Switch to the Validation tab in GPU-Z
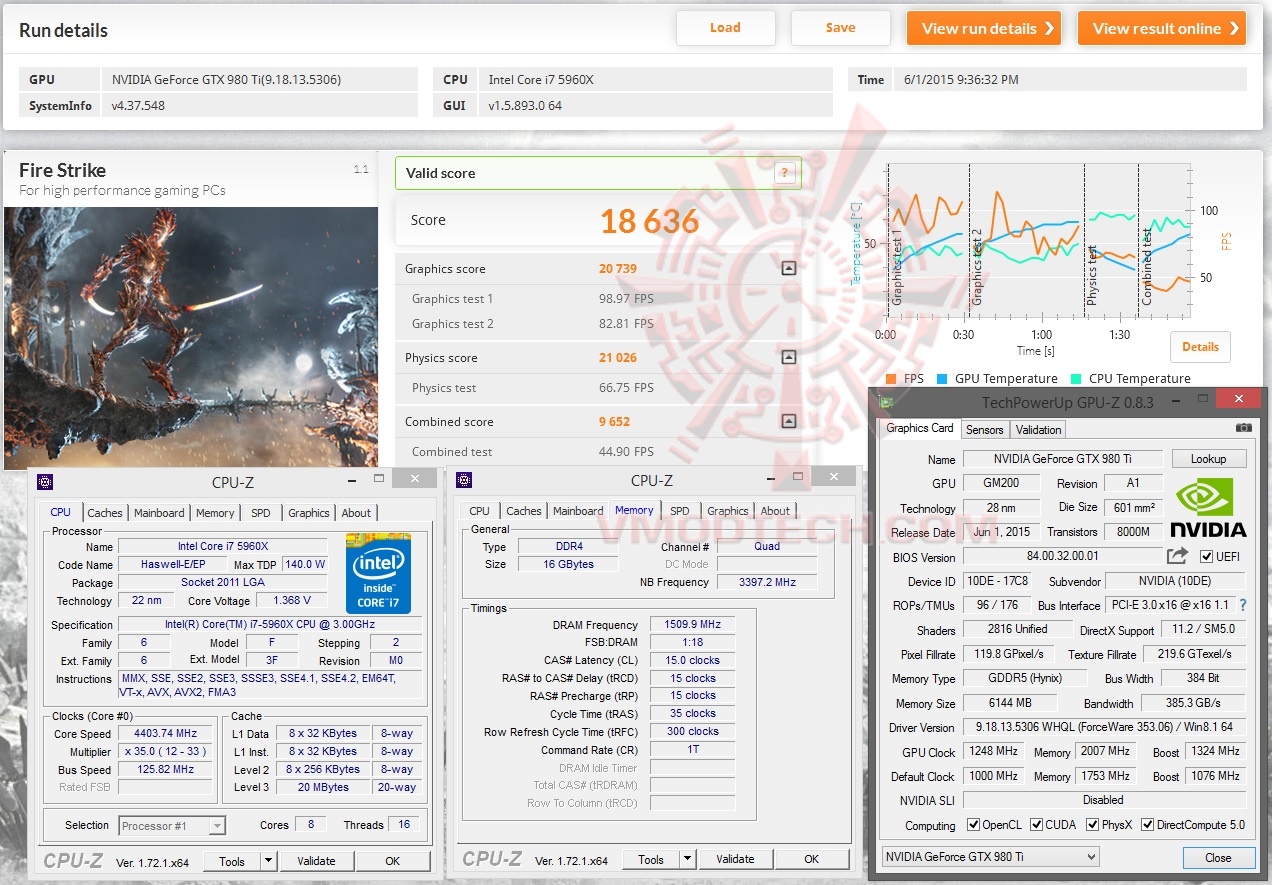1272x885 pixels. pos(1038,429)
